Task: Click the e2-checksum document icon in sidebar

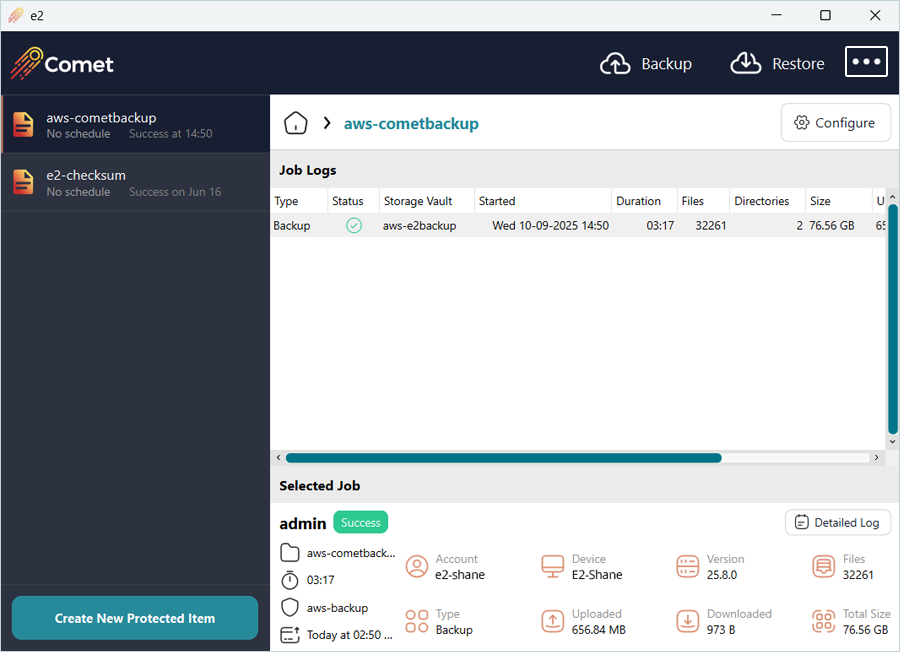Action: (x=24, y=182)
